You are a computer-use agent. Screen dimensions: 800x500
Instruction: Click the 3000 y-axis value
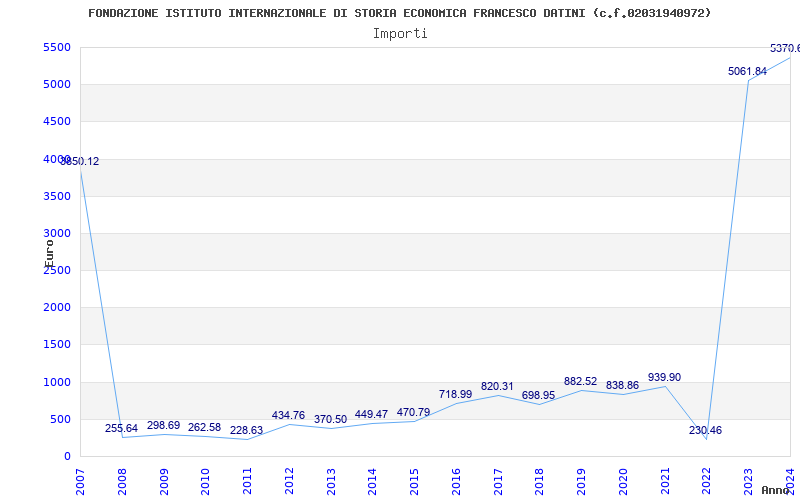click(x=57, y=234)
